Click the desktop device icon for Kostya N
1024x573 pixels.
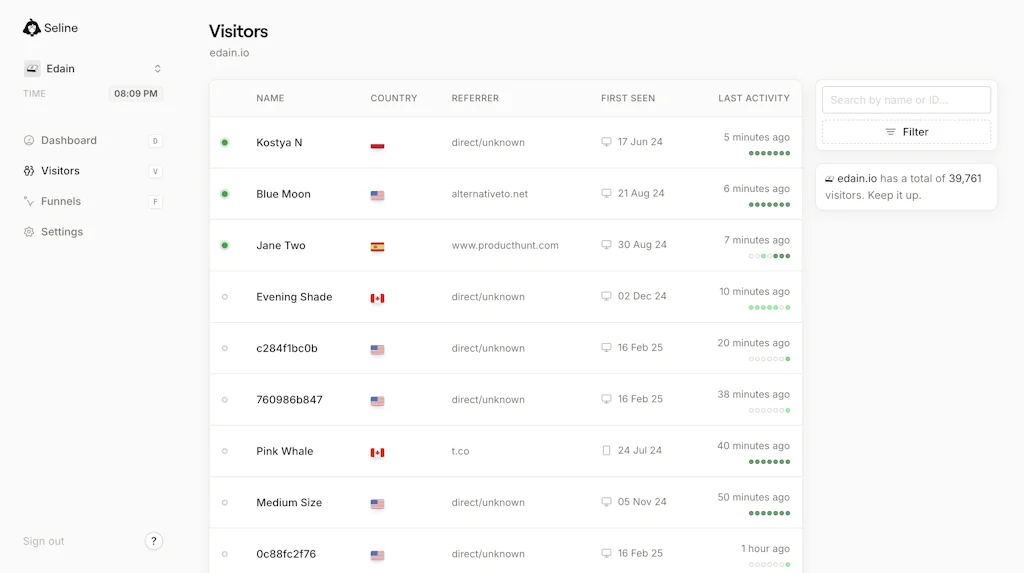(606, 142)
